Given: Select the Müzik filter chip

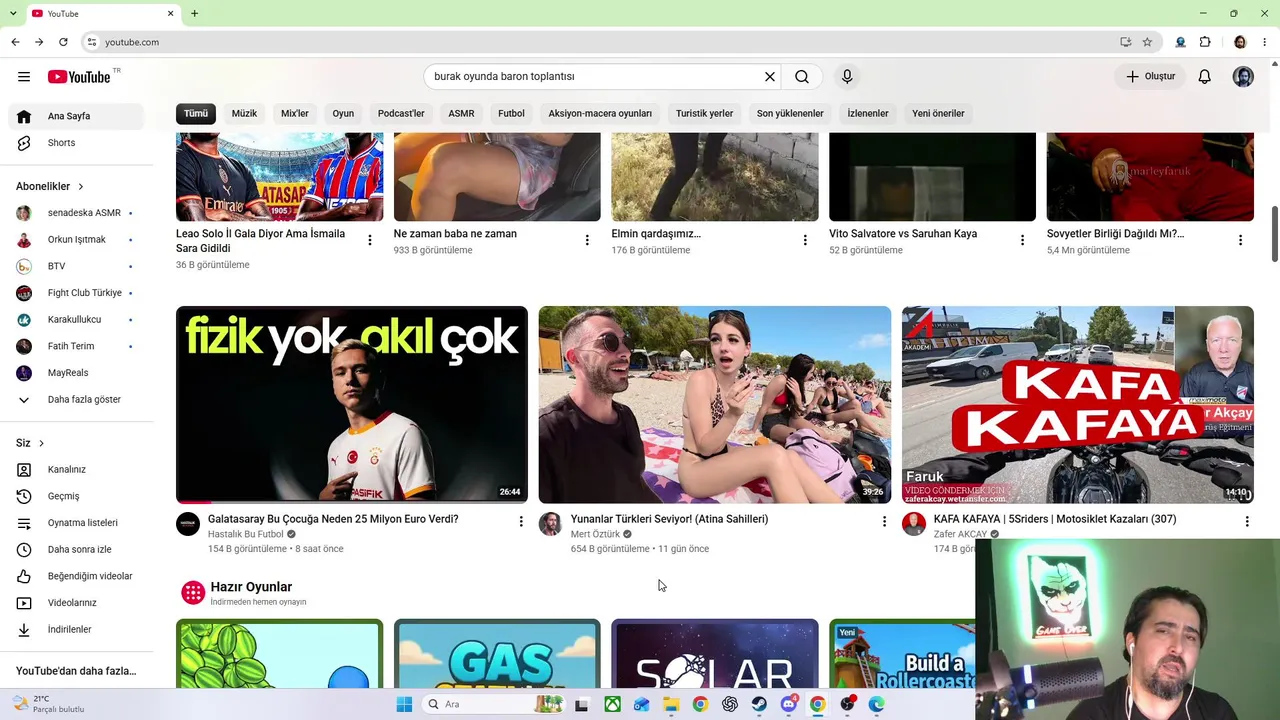Looking at the screenshot, I should (244, 113).
